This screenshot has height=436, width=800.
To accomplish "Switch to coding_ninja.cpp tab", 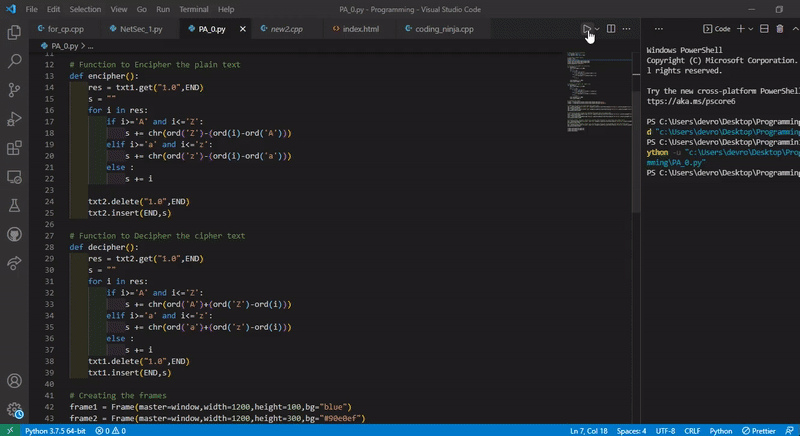I will (443, 29).
